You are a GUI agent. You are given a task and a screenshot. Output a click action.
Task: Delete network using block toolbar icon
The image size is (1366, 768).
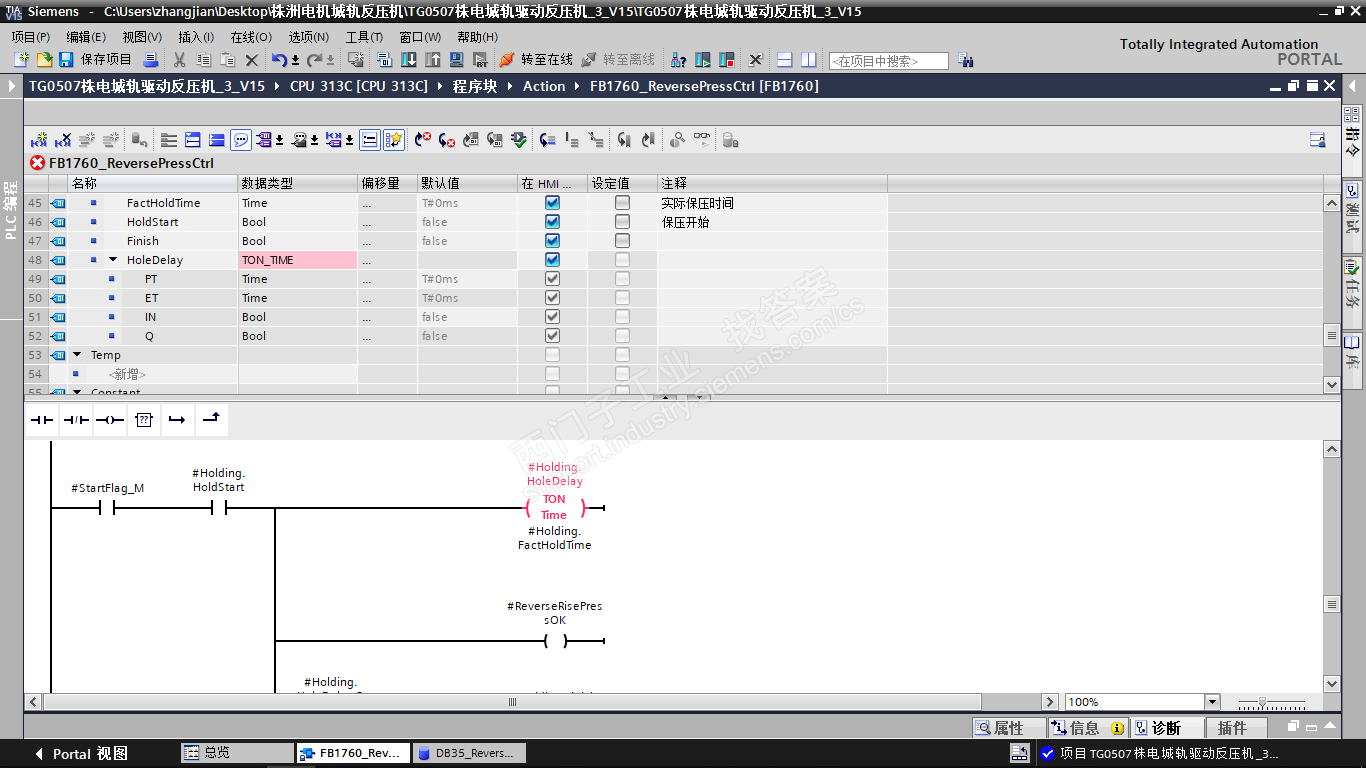(x=63, y=140)
